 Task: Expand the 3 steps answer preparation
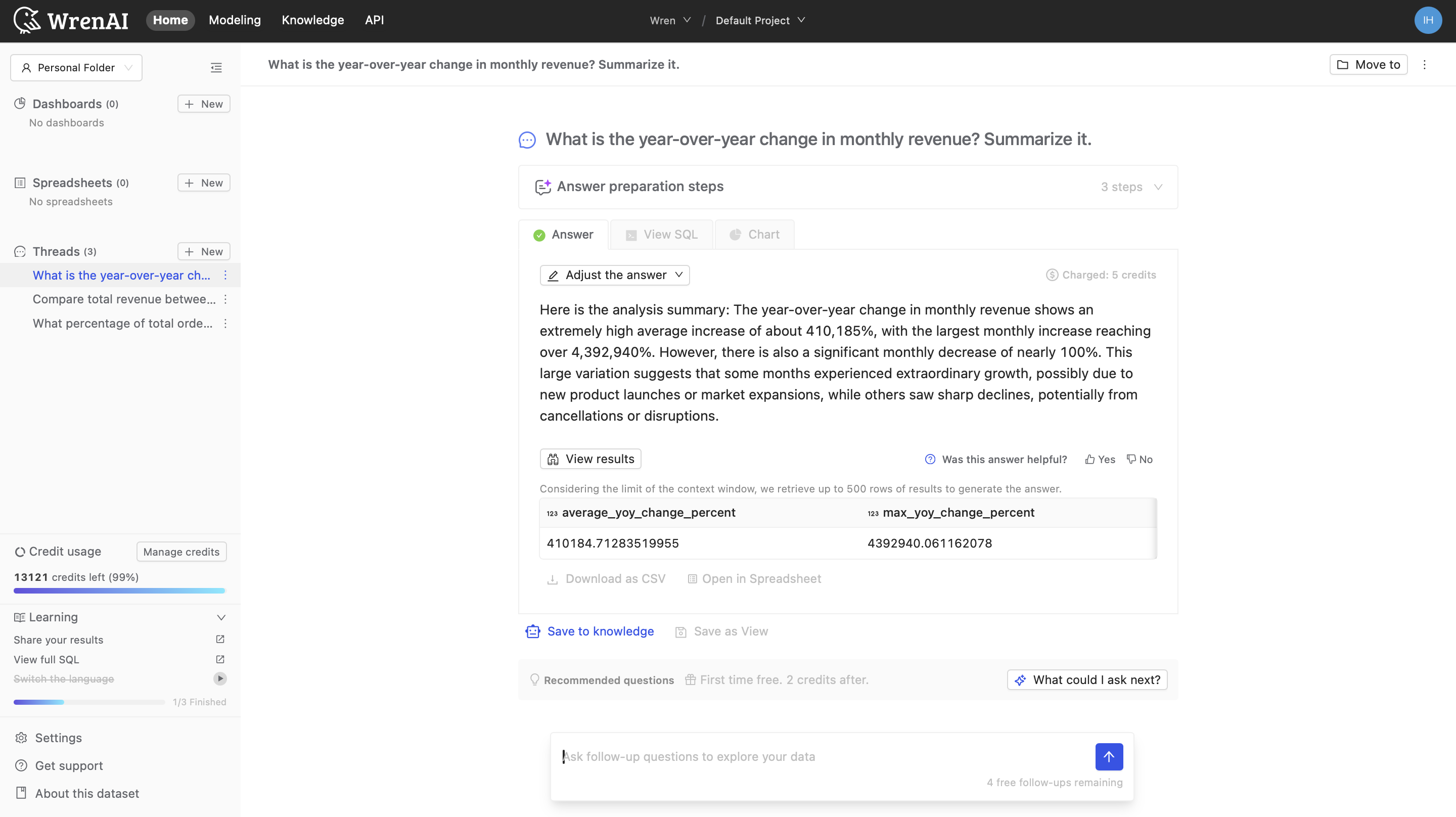pyautogui.click(x=1130, y=187)
